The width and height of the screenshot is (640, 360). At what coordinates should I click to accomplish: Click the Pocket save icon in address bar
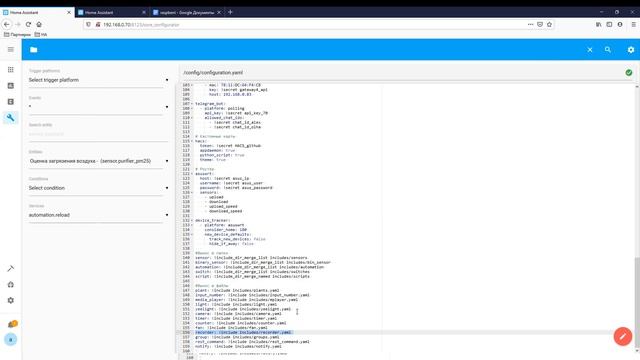pos(540,24)
